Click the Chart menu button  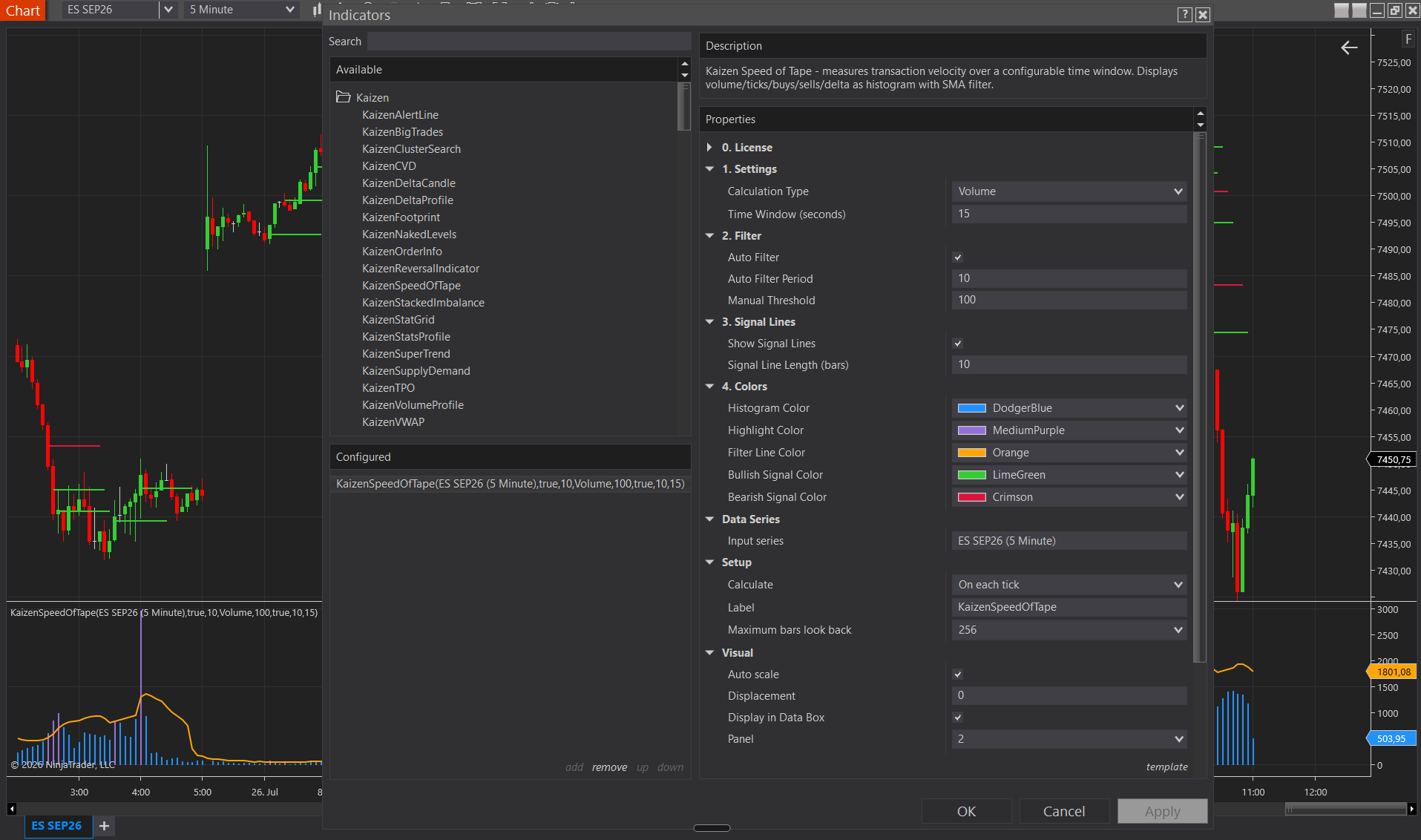pos(23,10)
